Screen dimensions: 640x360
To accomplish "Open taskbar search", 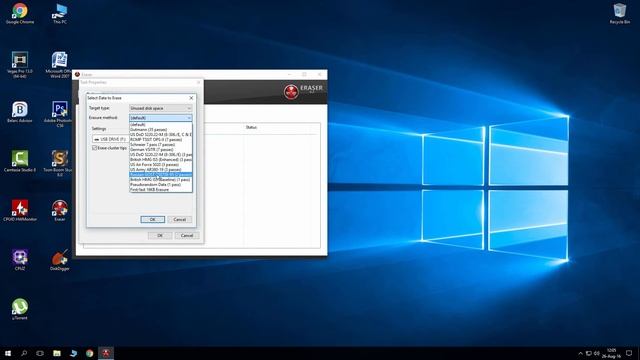I will point(24,353).
